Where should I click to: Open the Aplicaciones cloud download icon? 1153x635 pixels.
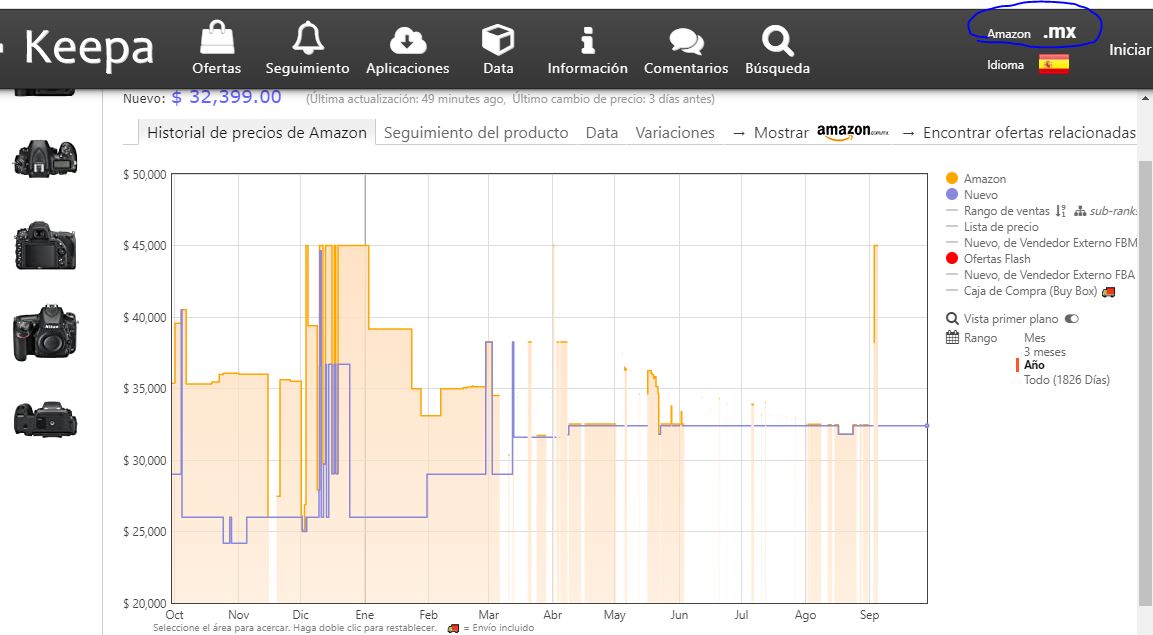point(407,40)
